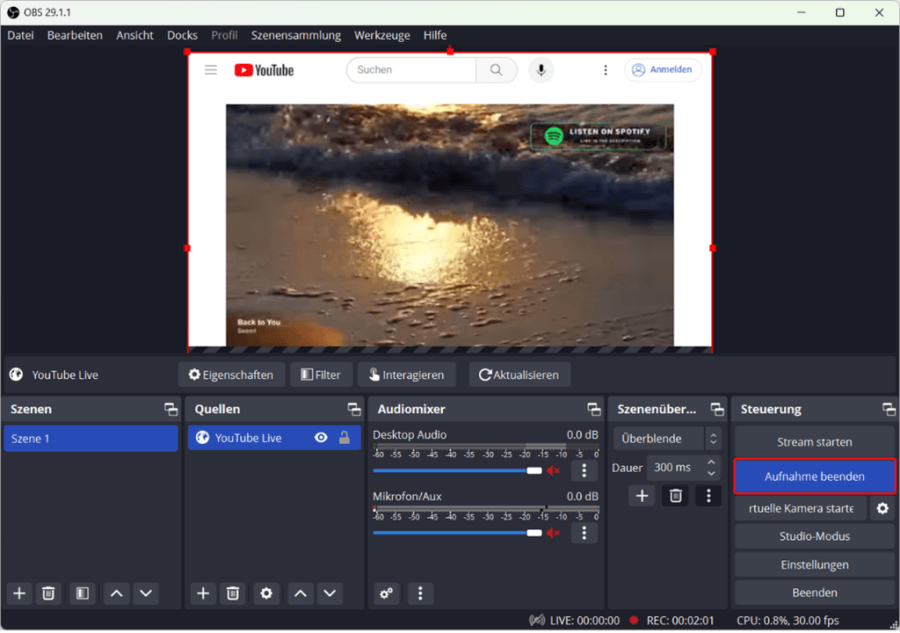Viewport: 900px width, 633px height.
Task: Decrease Dauer value with down arrow
Action: pyautogui.click(x=711, y=474)
